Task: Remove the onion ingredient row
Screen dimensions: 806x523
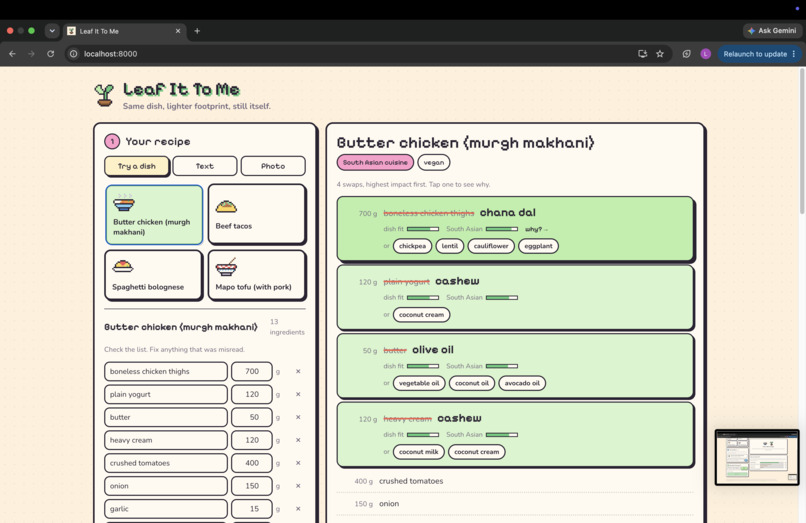Action: coord(298,486)
